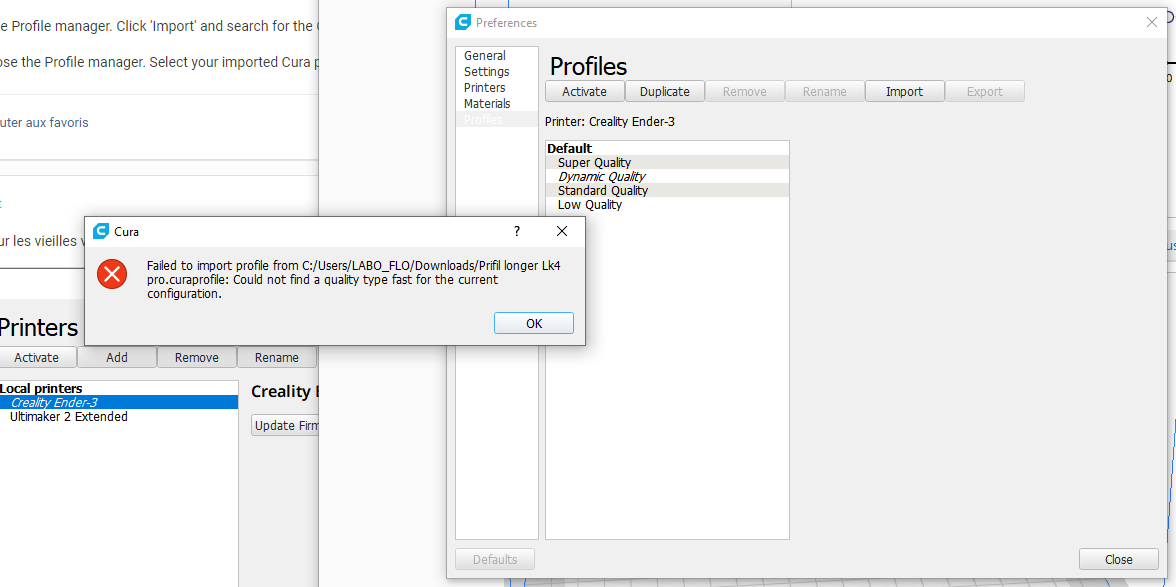Click the Update Firmware button
The height and width of the screenshot is (587, 1176).
(x=285, y=425)
